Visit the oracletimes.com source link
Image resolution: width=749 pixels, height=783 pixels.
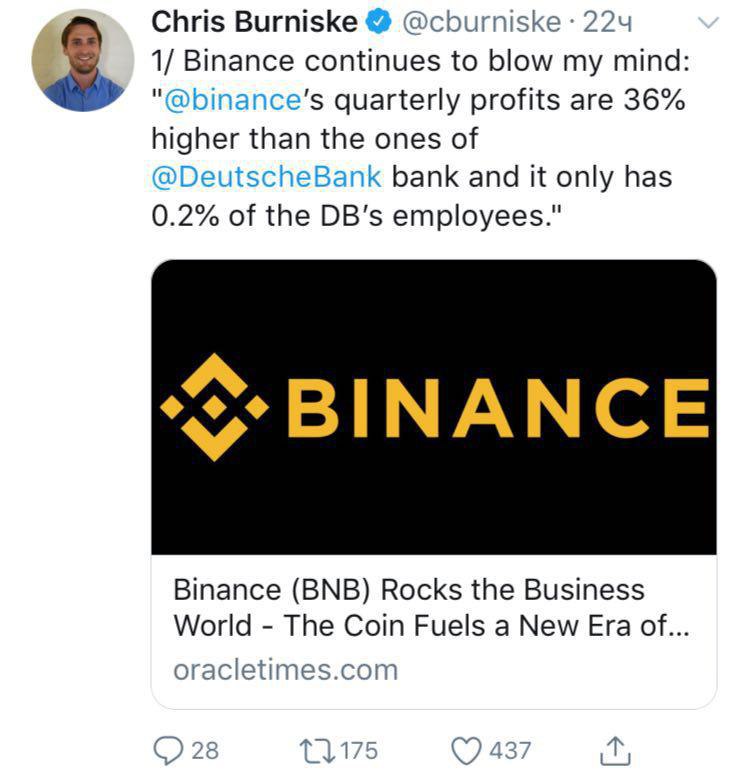click(286, 670)
